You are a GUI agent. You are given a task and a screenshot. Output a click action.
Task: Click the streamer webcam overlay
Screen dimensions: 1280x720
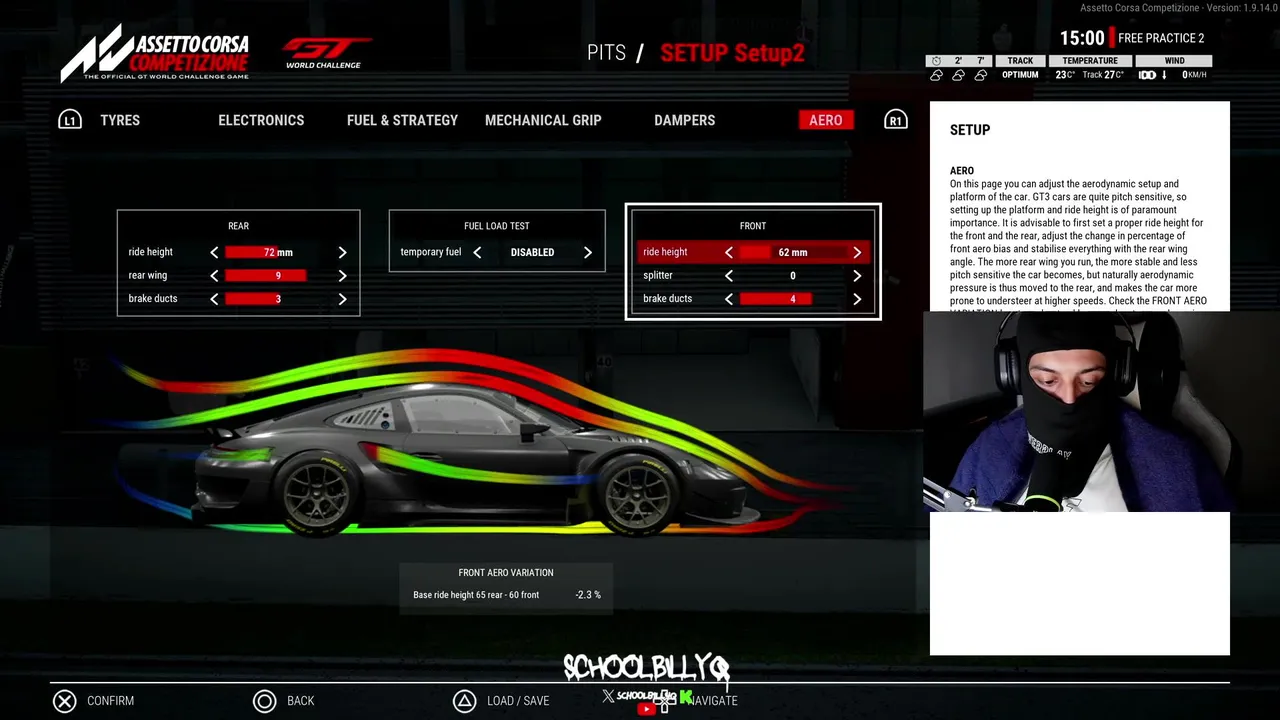coord(1076,412)
